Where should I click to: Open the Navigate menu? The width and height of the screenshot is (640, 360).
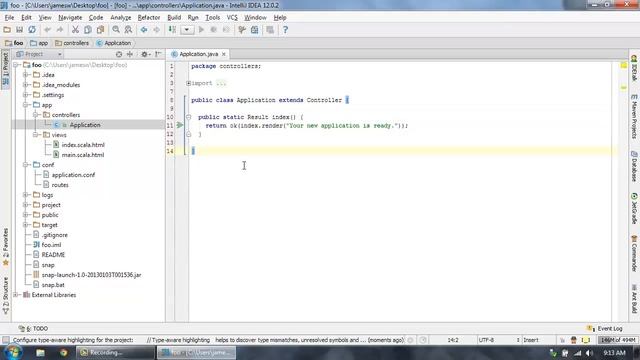[x=70, y=18]
